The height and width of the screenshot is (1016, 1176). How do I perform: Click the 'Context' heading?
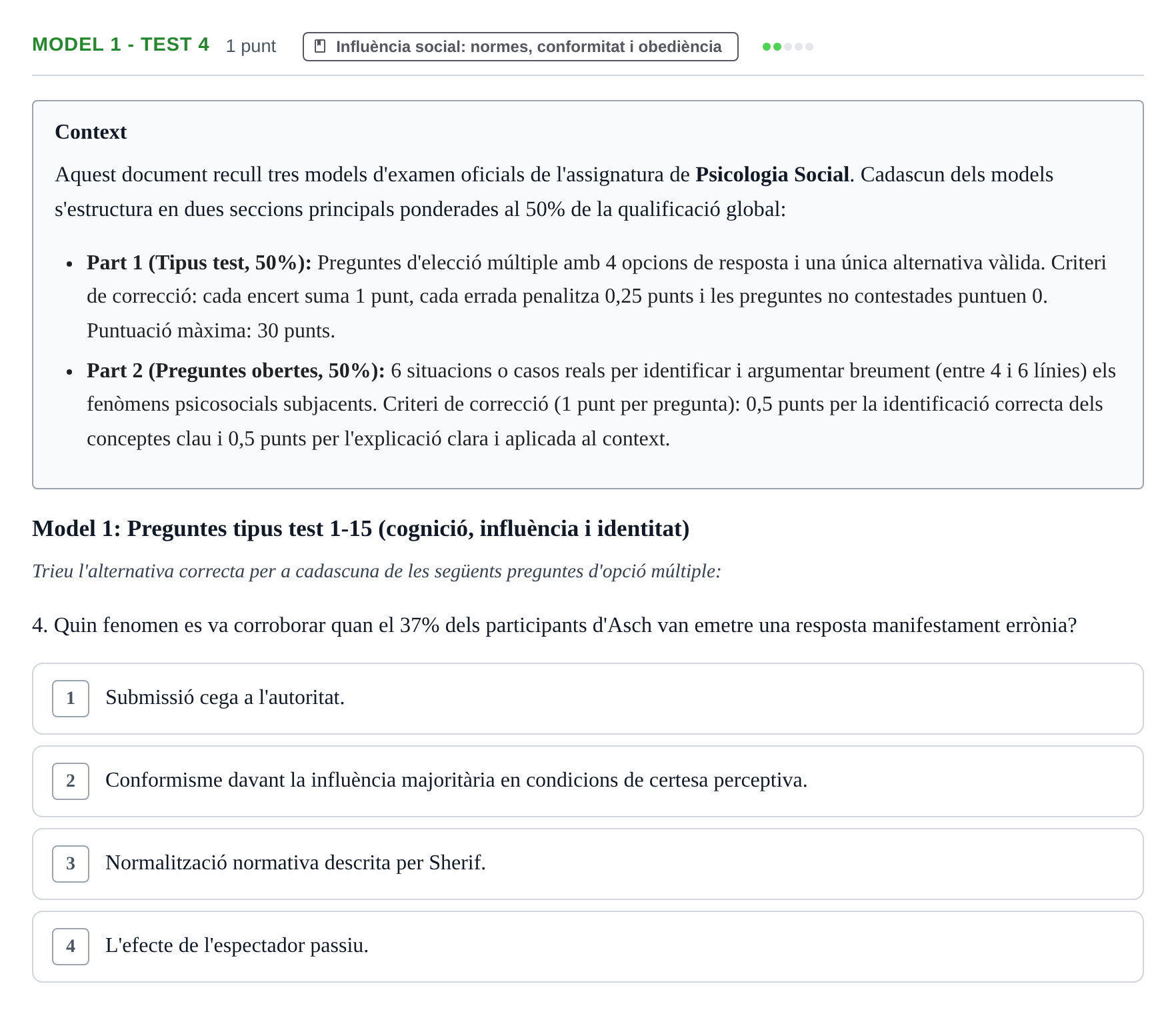tap(91, 132)
